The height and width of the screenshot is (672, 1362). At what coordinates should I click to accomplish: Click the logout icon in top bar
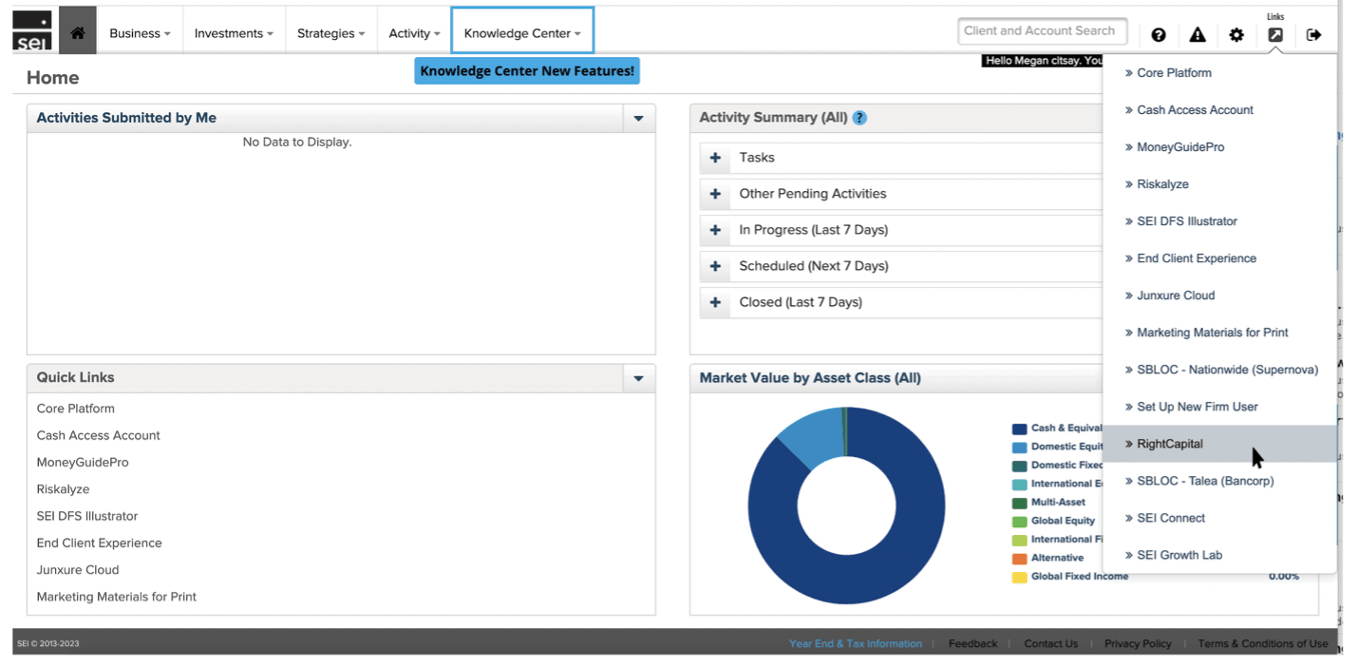click(1314, 35)
